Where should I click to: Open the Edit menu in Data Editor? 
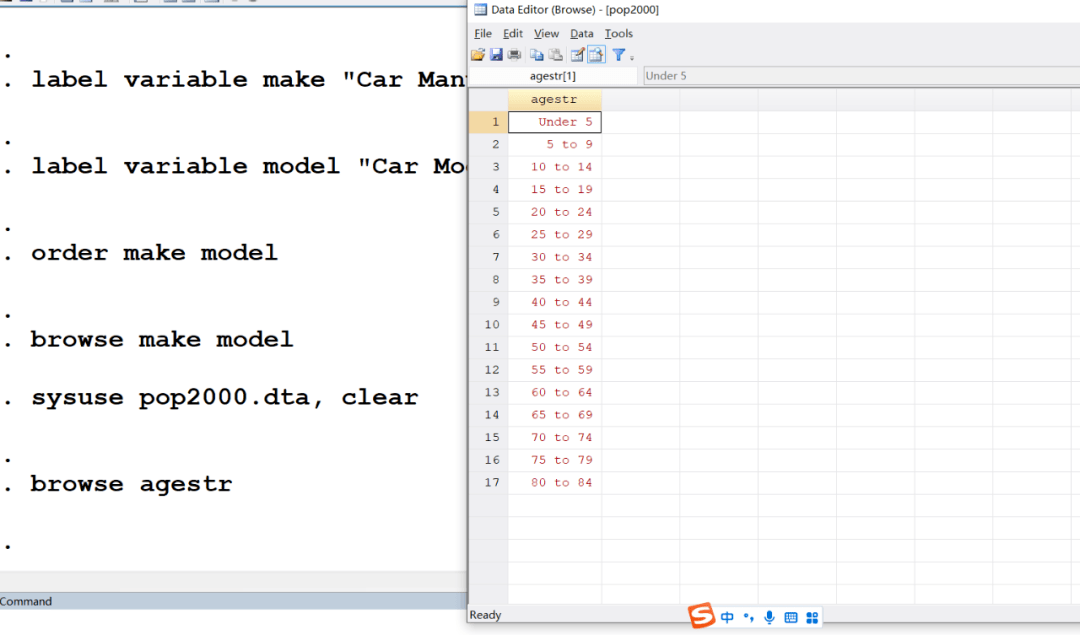coord(512,33)
